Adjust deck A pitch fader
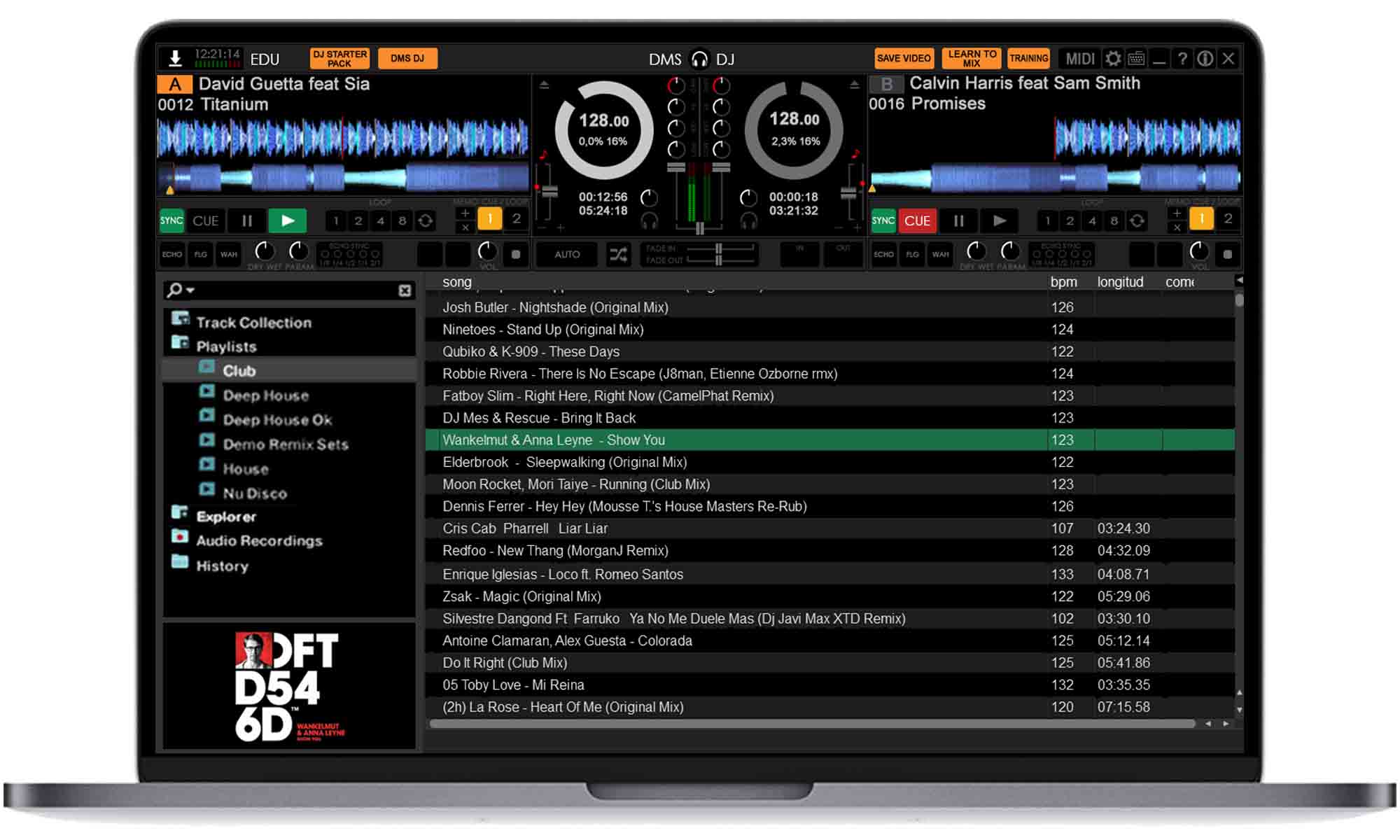 [x=549, y=191]
